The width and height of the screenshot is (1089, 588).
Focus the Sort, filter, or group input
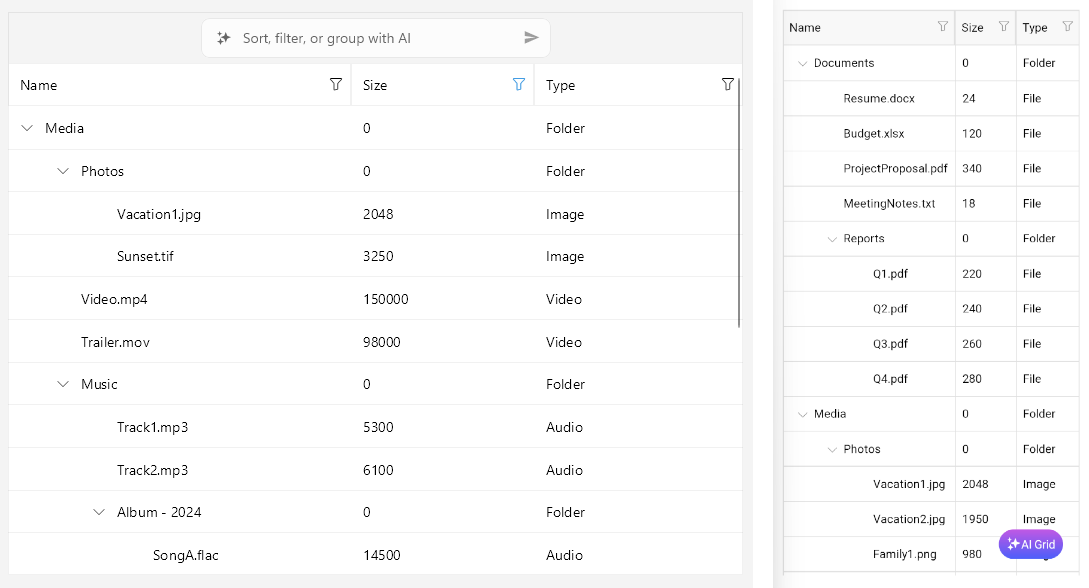(x=375, y=38)
